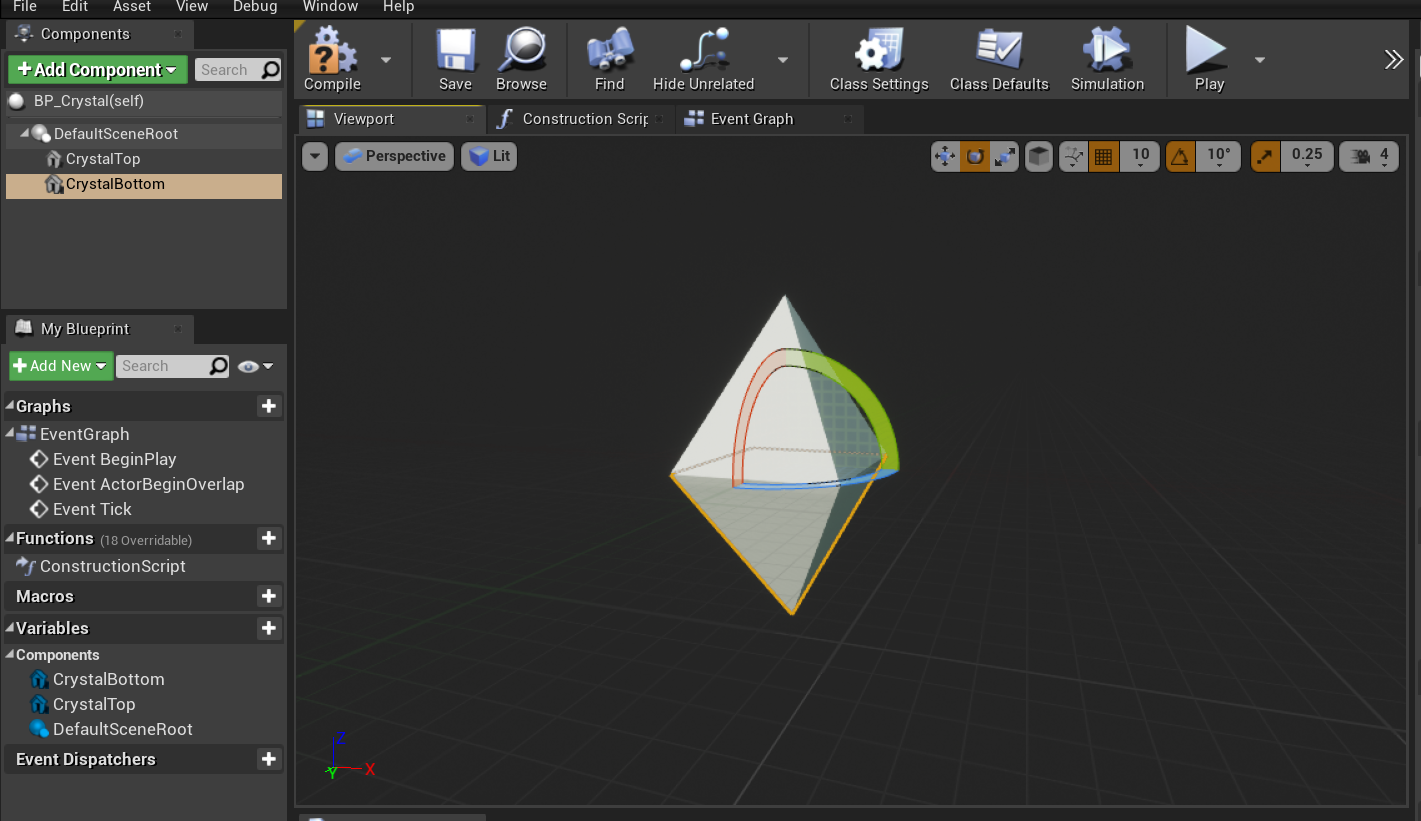1421x821 pixels.
Task: Click the CrystalBottom mesh icon in Components tree
Action: click(x=54, y=184)
